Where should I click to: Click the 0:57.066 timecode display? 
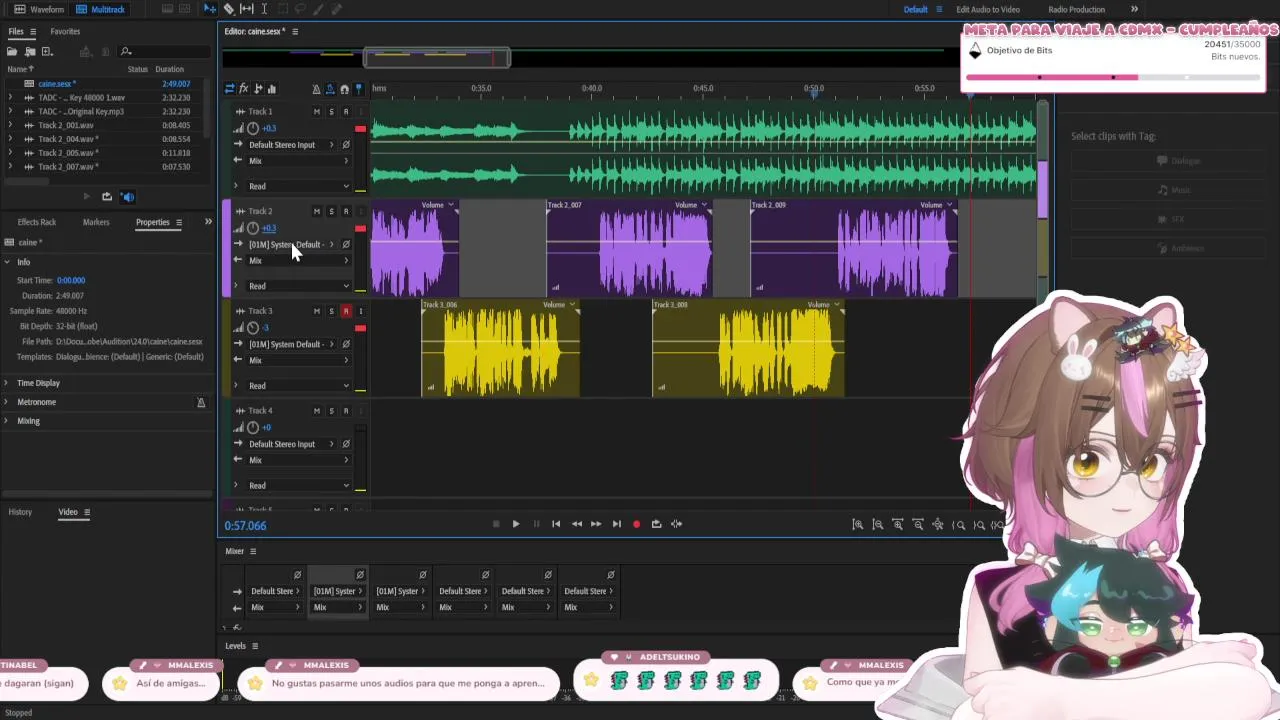(x=245, y=526)
